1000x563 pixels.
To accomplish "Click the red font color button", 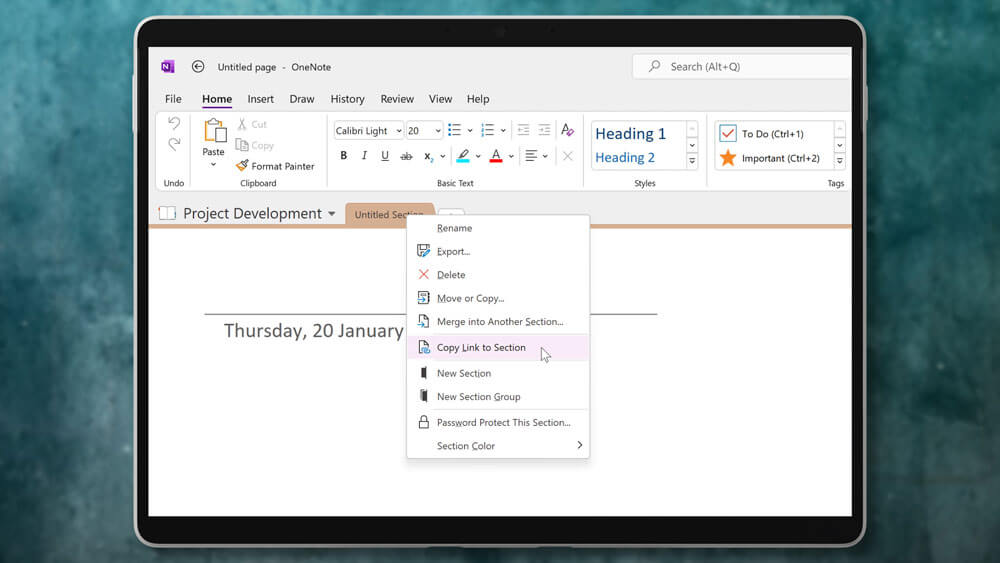I will coord(494,156).
